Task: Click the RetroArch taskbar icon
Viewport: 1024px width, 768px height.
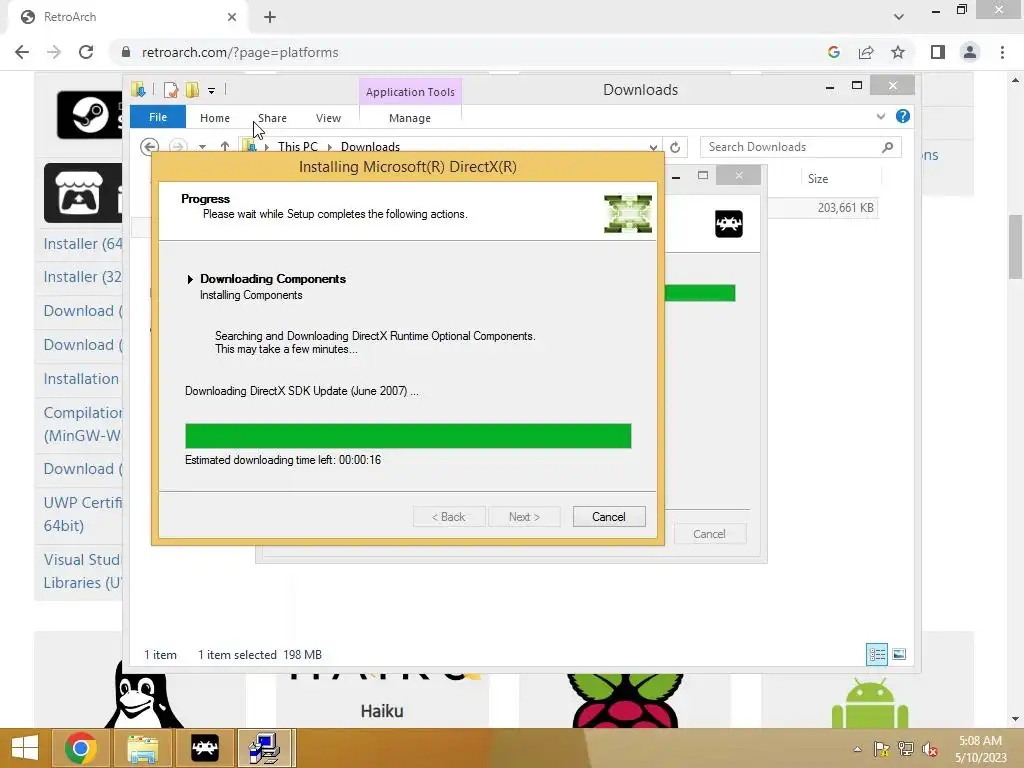Action: pos(204,748)
